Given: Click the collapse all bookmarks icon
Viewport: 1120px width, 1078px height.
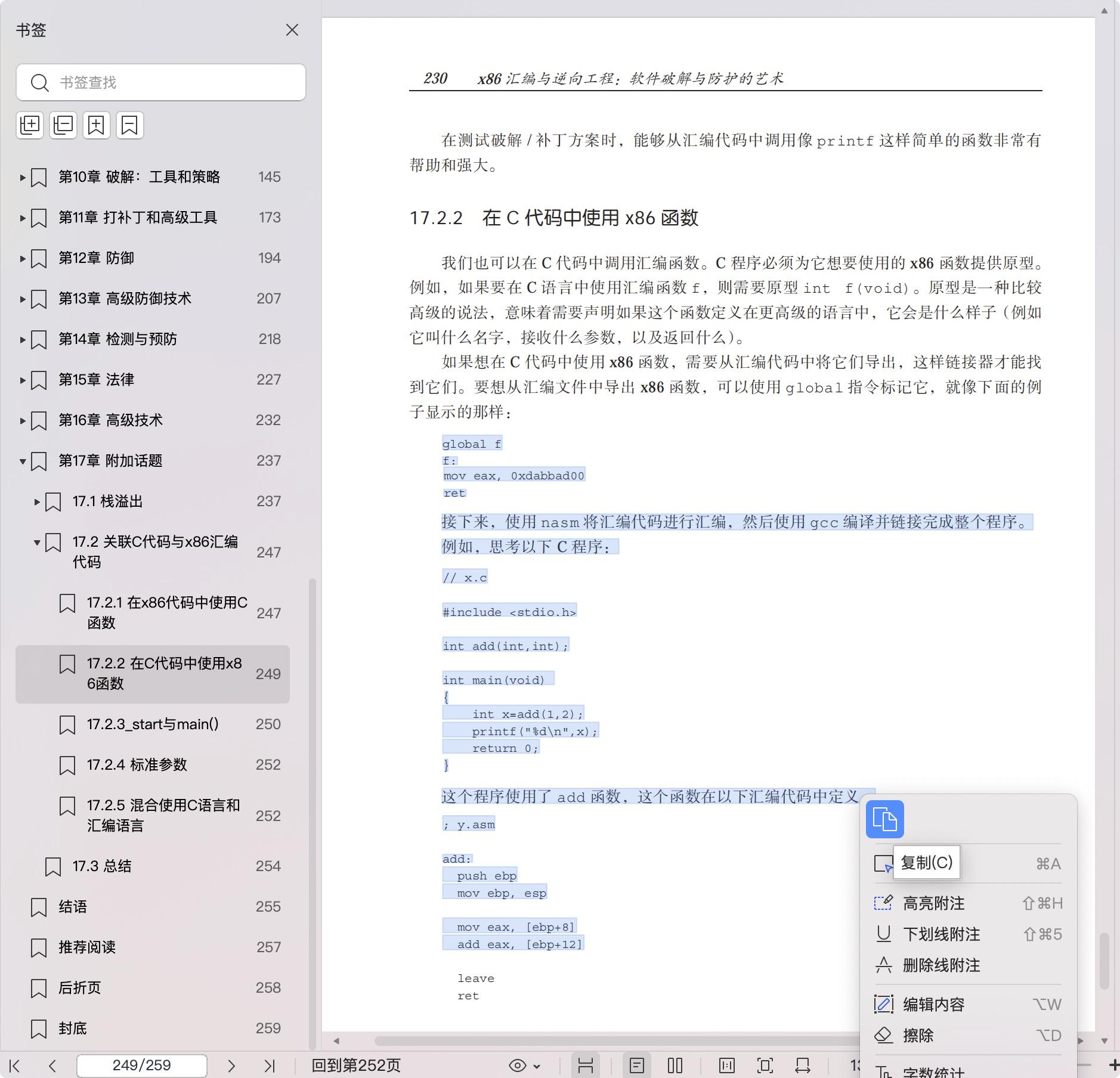Looking at the screenshot, I should pyautogui.click(x=63, y=125).
